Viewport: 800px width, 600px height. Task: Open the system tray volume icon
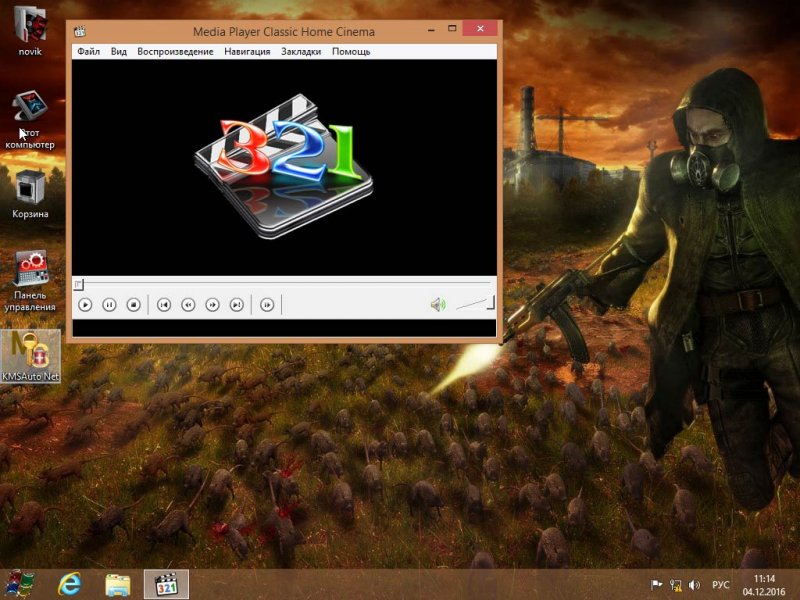694,585
